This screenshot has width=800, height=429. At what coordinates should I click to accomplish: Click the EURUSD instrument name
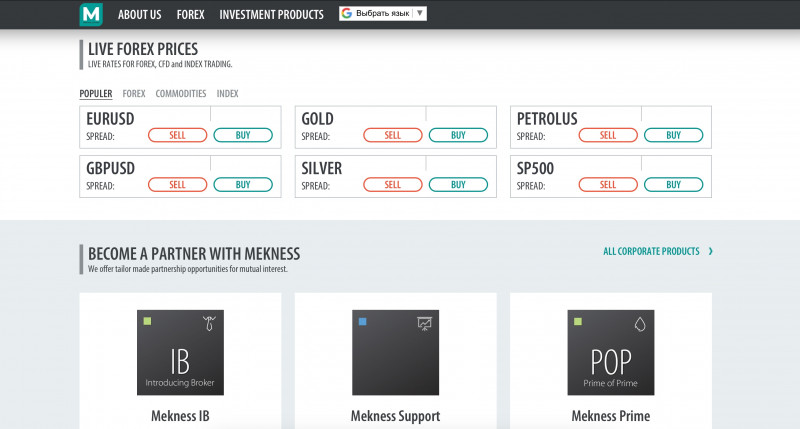pyautogui.click(x=110, y=119)
